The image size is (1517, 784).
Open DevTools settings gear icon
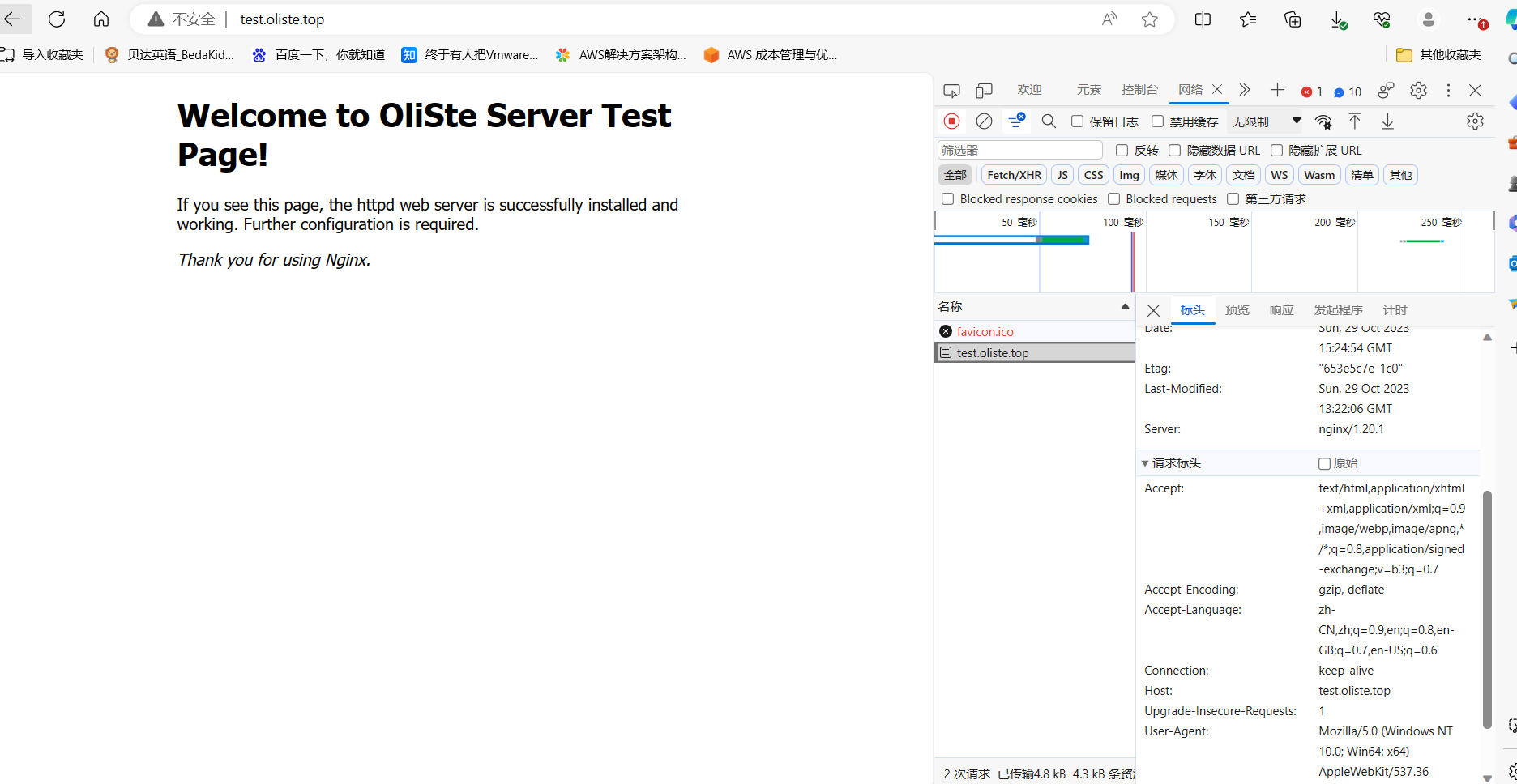(x=1418, y=91)
